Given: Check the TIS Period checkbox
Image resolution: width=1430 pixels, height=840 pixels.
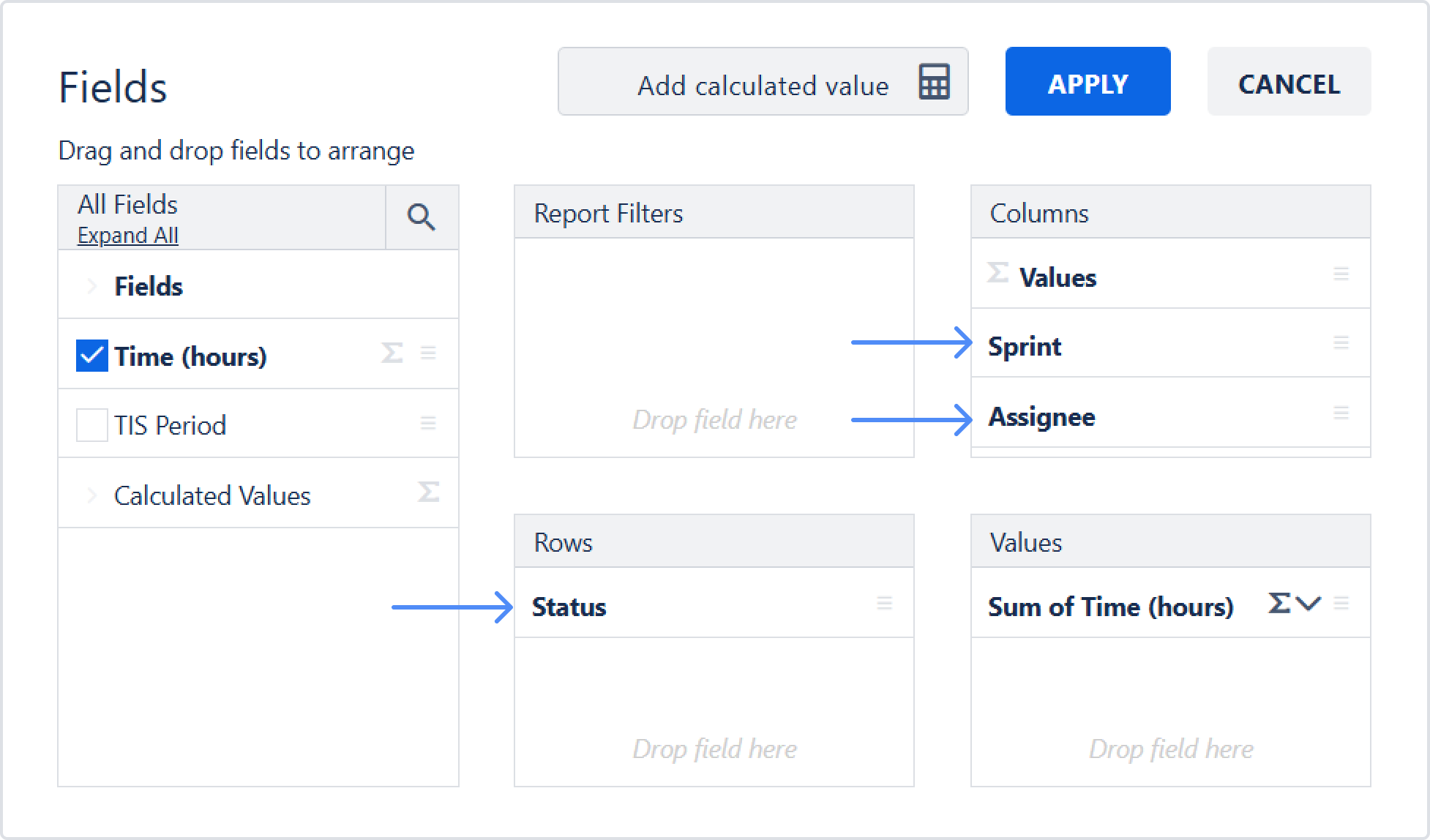Looking at the screenshot, I should [x=92, y=425].
